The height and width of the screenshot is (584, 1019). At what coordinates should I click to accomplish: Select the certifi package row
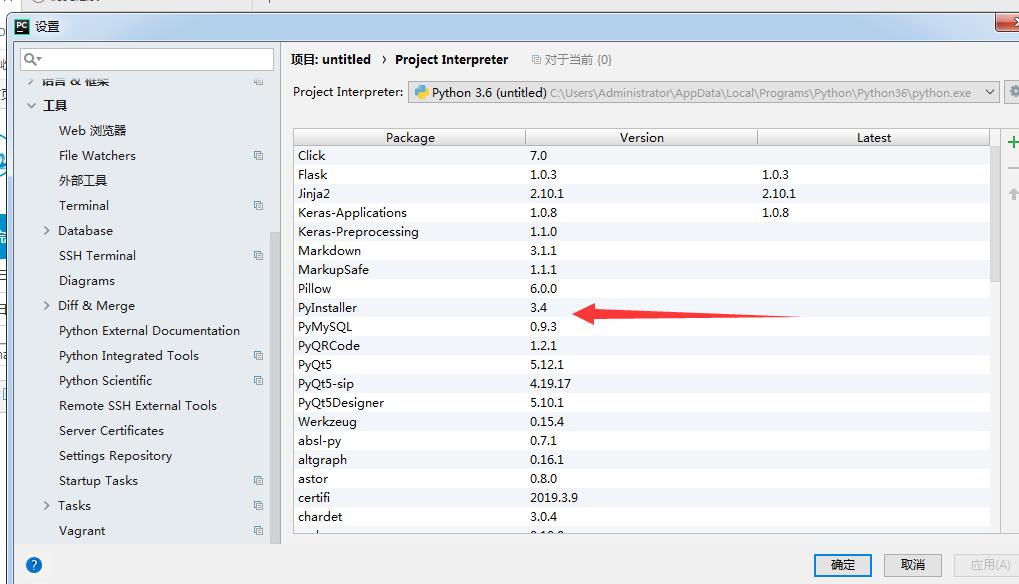[641, 498]
